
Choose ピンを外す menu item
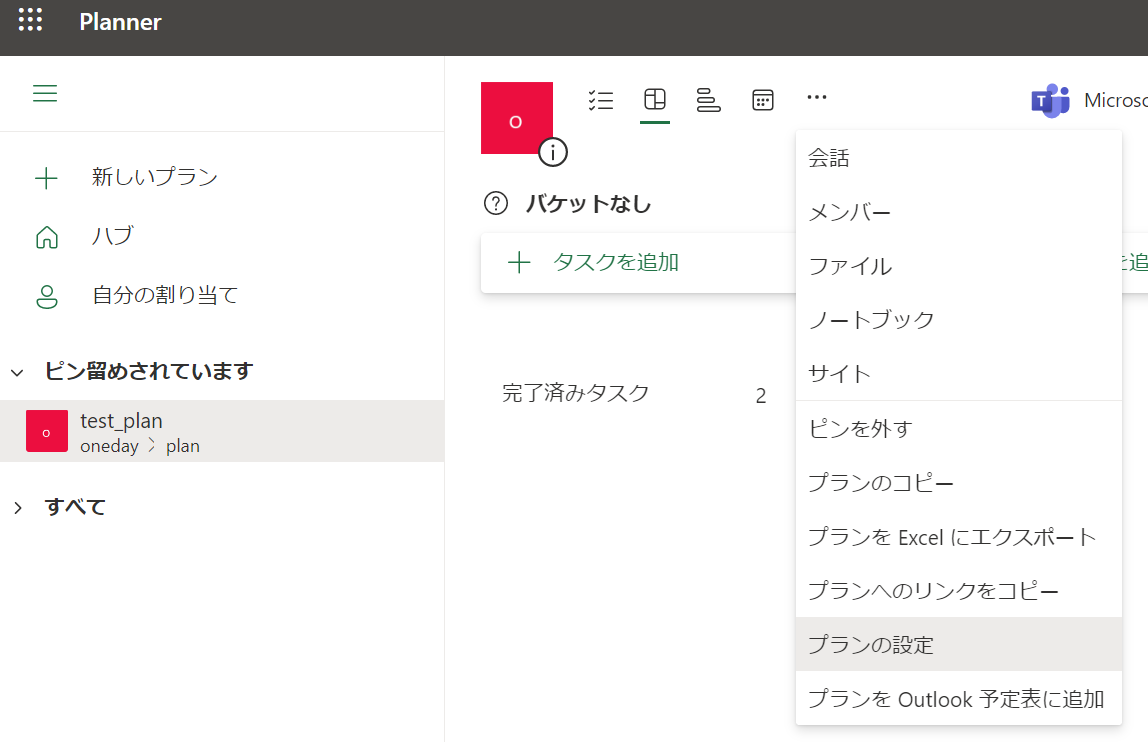coord(958,428)
